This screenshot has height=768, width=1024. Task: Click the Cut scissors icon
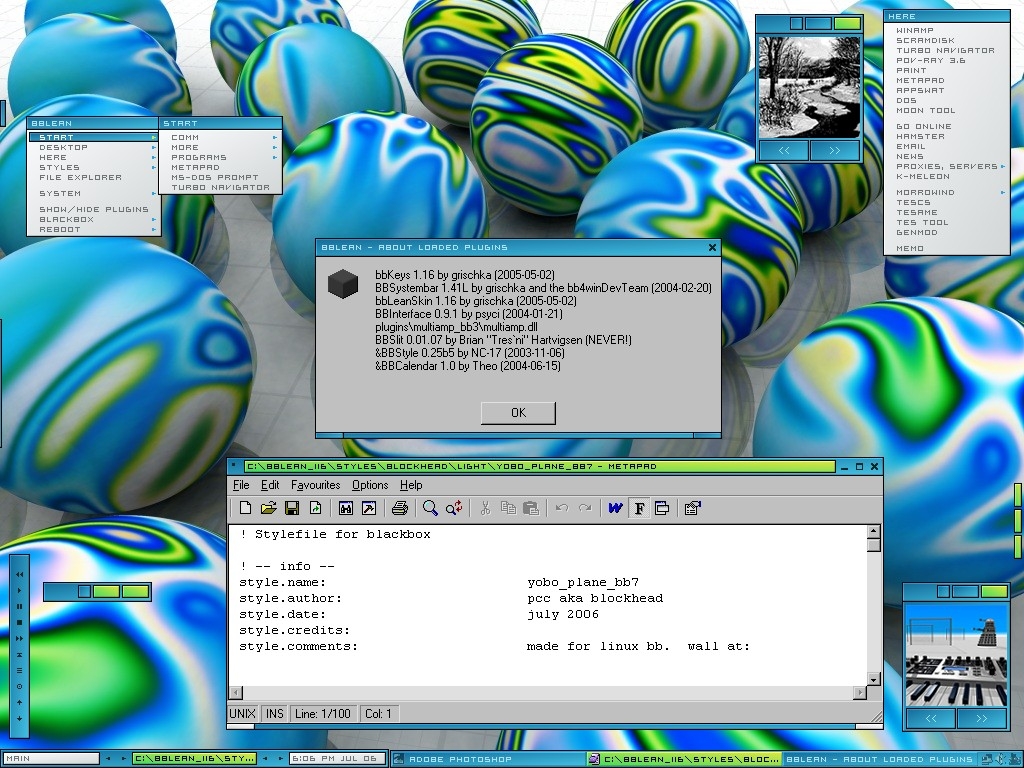click(x=485, y=508)
